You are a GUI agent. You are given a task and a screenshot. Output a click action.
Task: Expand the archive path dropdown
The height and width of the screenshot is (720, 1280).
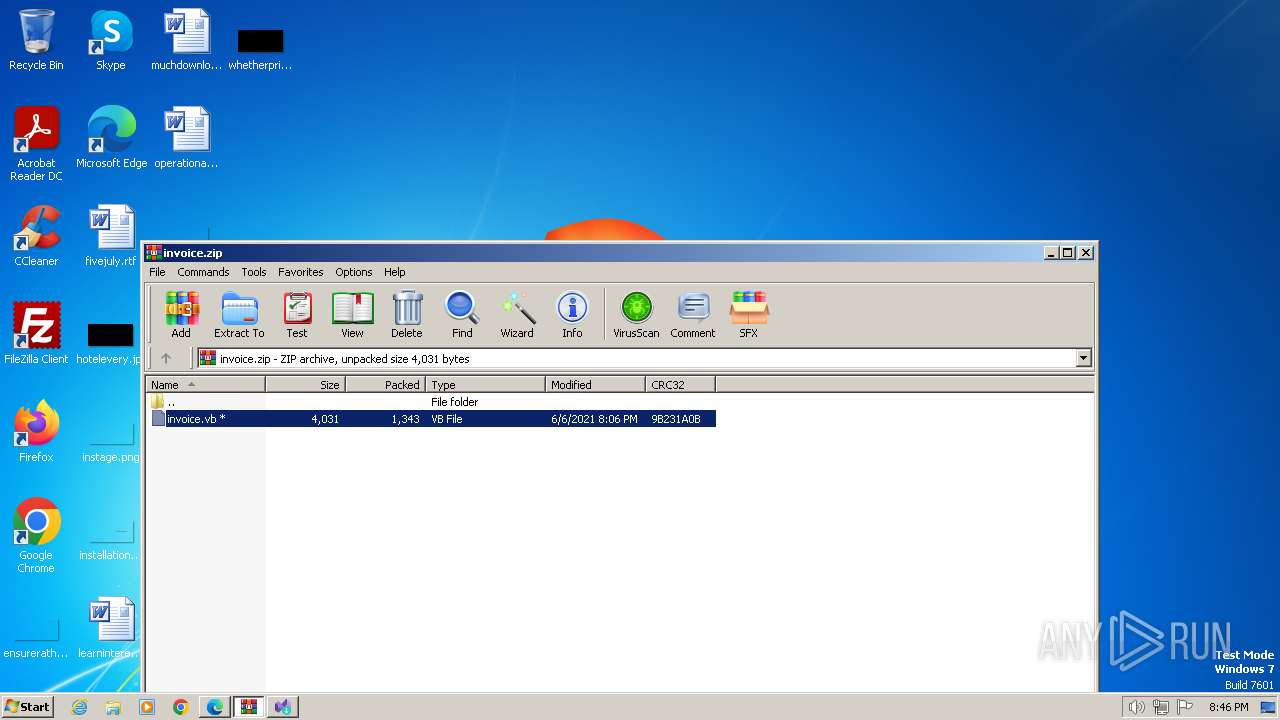coord(1083,358)
